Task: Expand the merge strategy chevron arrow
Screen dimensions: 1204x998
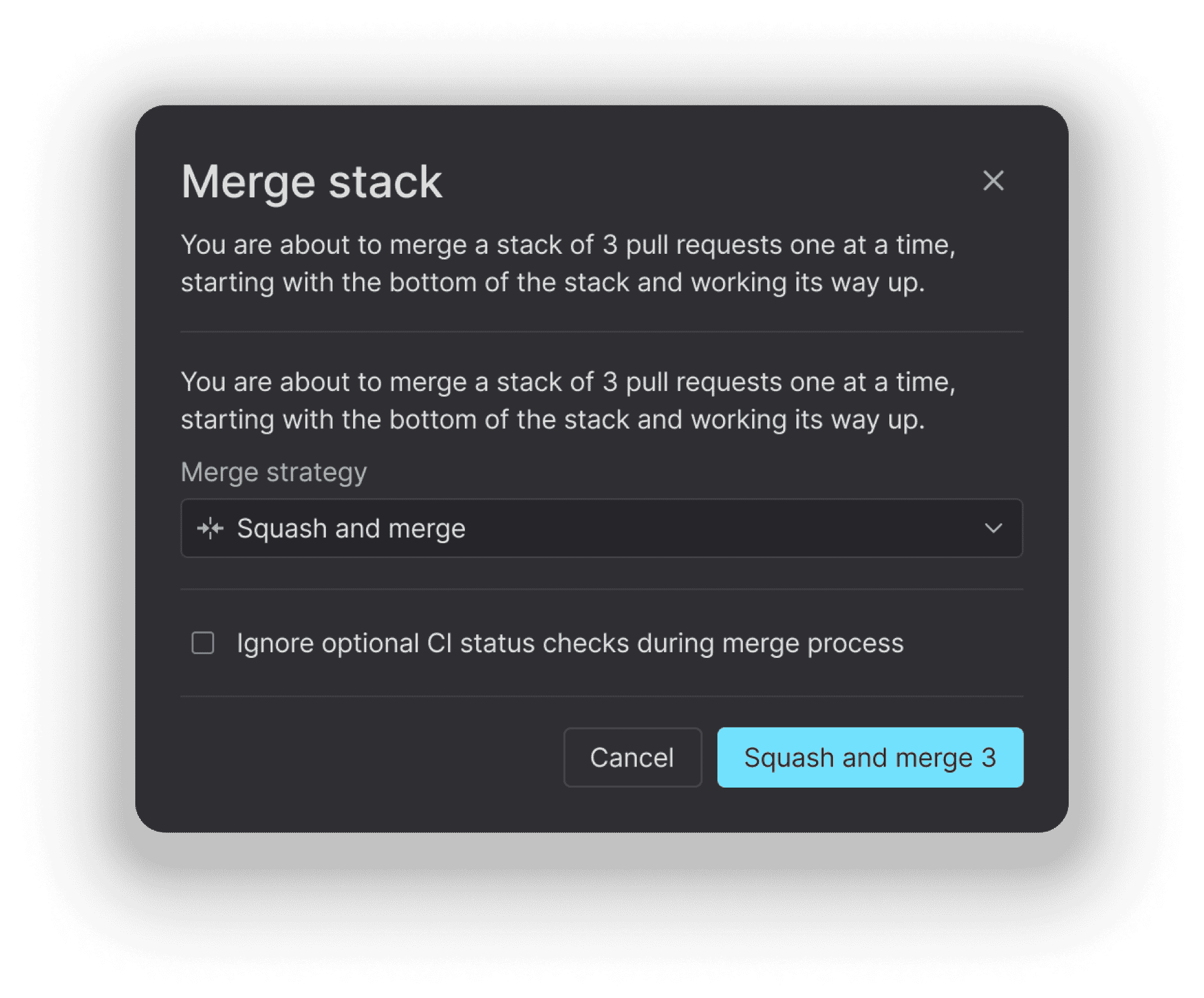Action: tap(993, 528)
